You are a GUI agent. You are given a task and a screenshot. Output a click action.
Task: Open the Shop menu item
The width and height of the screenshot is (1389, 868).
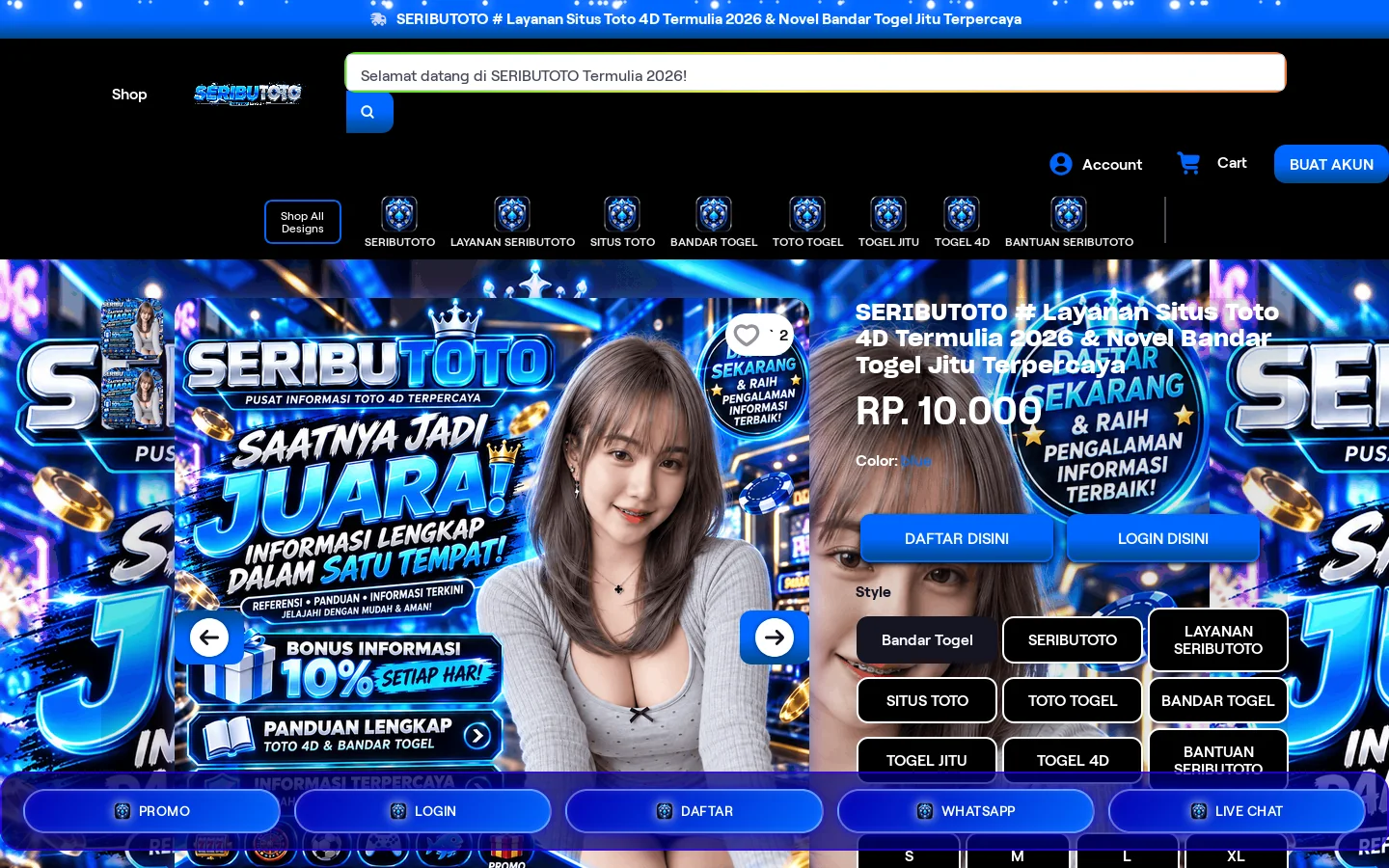pos(129,94)
